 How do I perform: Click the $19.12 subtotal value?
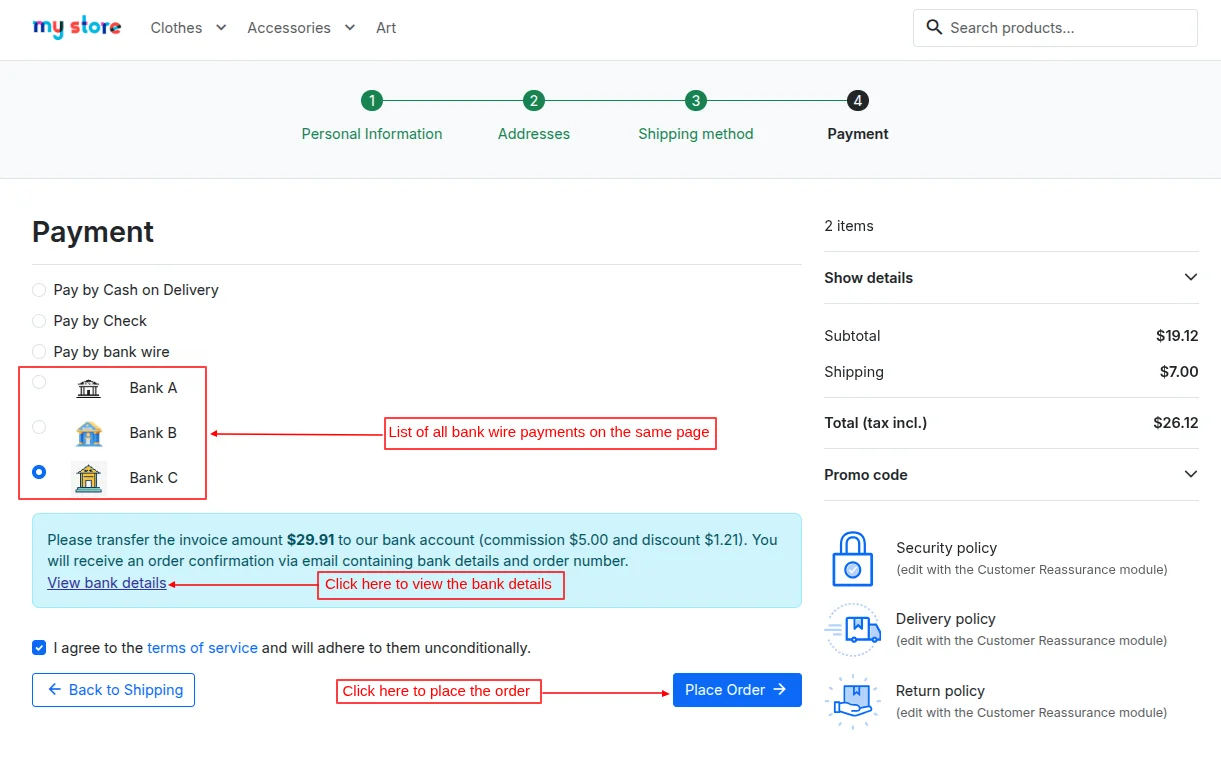click(1177, 336)
